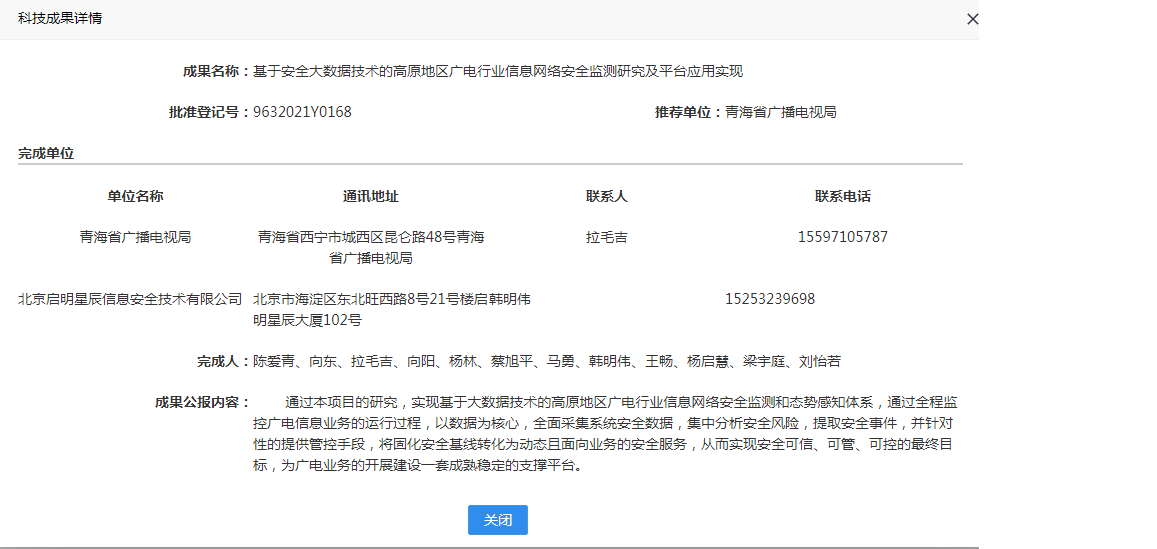Click the 成果公报内容 description paragraph
Screen dimensions: 1157x549
click(605, 434)
